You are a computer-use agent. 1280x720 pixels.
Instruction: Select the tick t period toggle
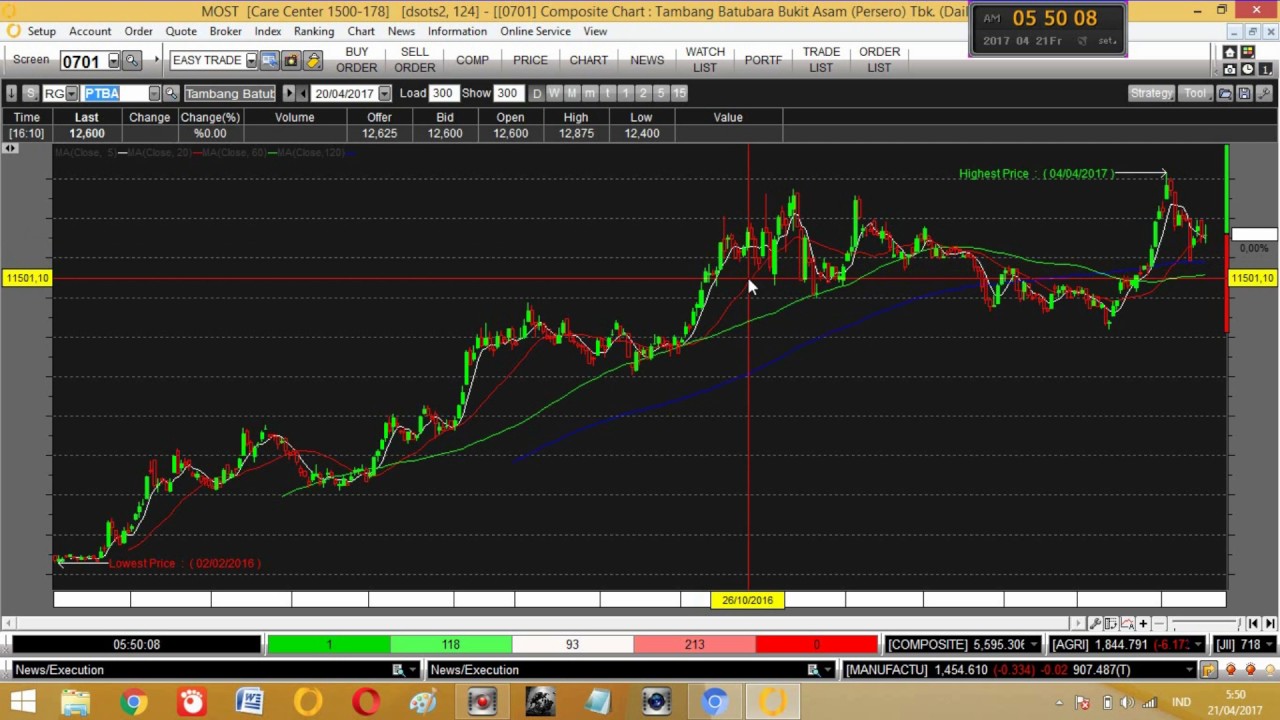[x=607, y=93]
